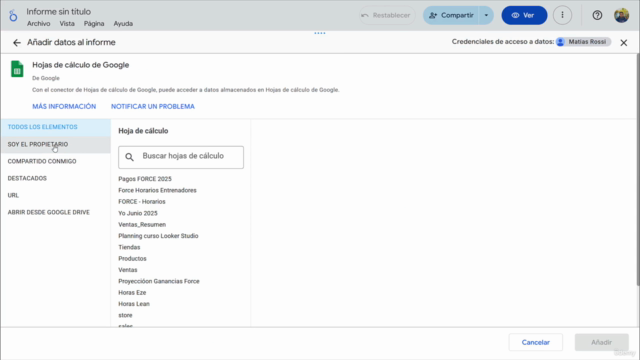The width and height of the screenshot is (640, 360).
Task: Open the three-dot more options menu
Action: [x=562, y=16]
